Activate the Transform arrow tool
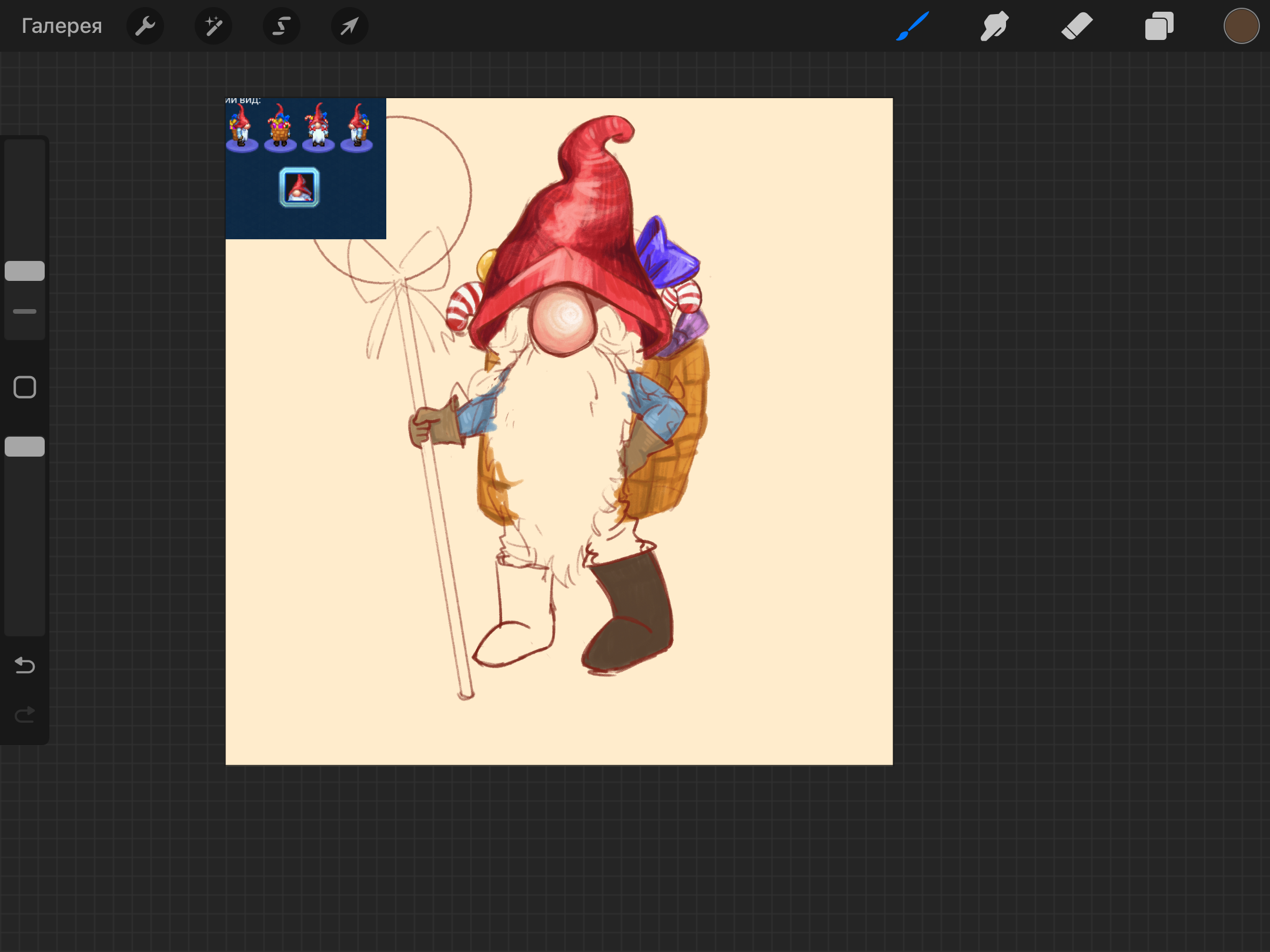 point(350,26)
